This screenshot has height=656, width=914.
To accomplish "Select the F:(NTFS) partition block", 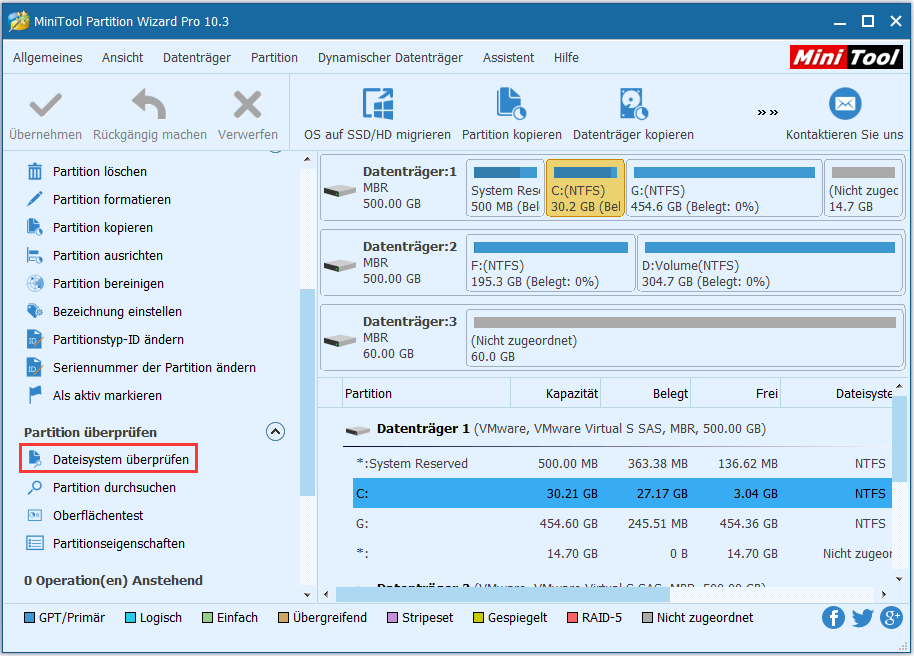I will pyautogui.click(x=551, y=263).
